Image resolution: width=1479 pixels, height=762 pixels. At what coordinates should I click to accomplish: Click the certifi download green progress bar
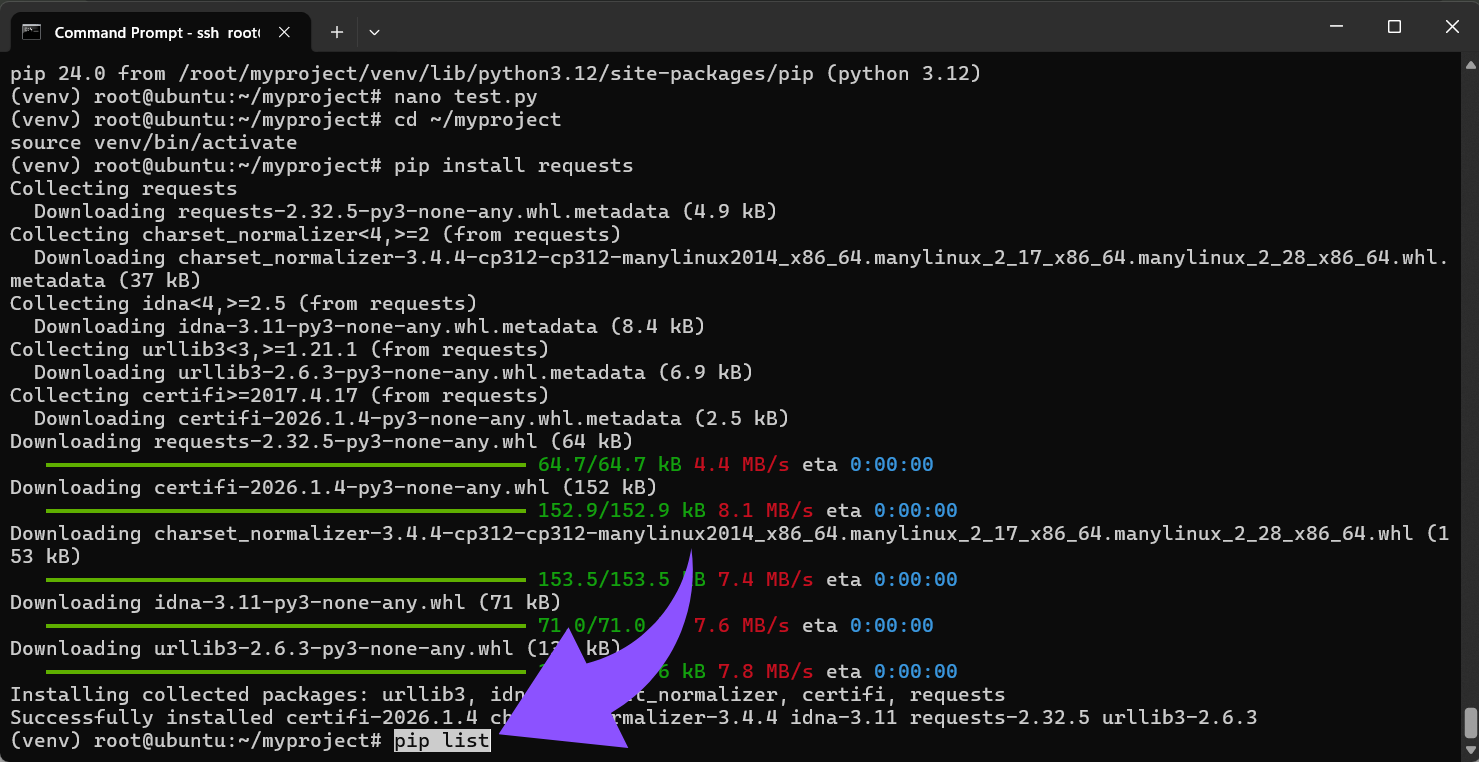tap(285, 511)
